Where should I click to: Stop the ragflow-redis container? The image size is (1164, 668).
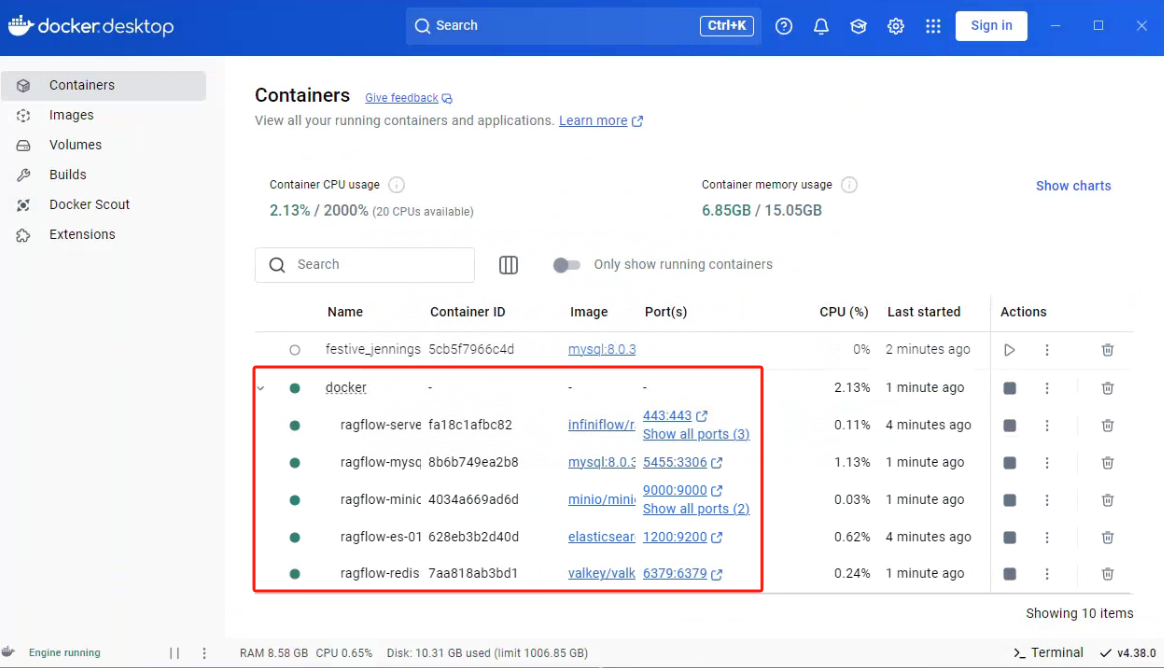pyautogui.click(x=1009, y=574)
